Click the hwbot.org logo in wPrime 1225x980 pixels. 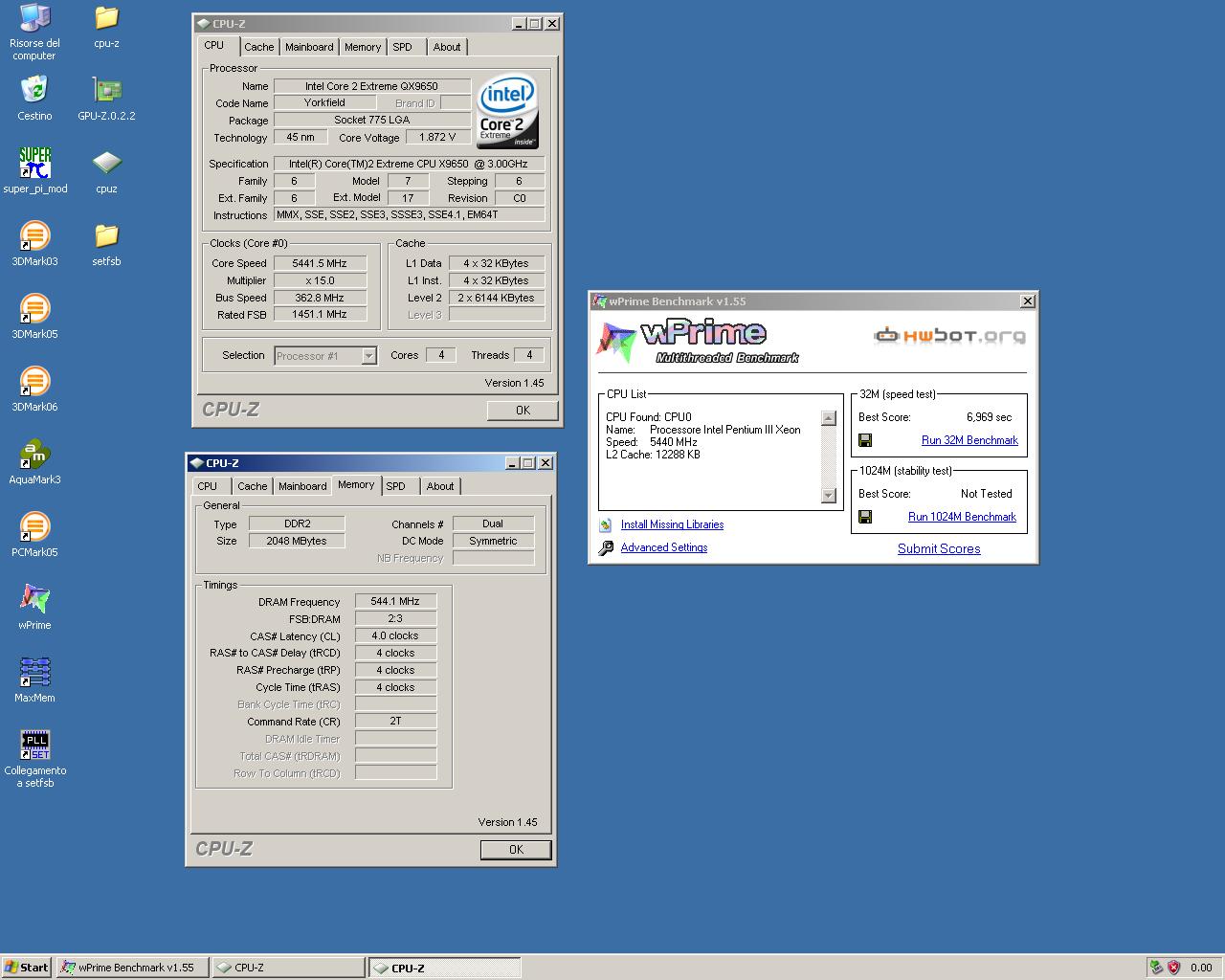tap(949, 335)
